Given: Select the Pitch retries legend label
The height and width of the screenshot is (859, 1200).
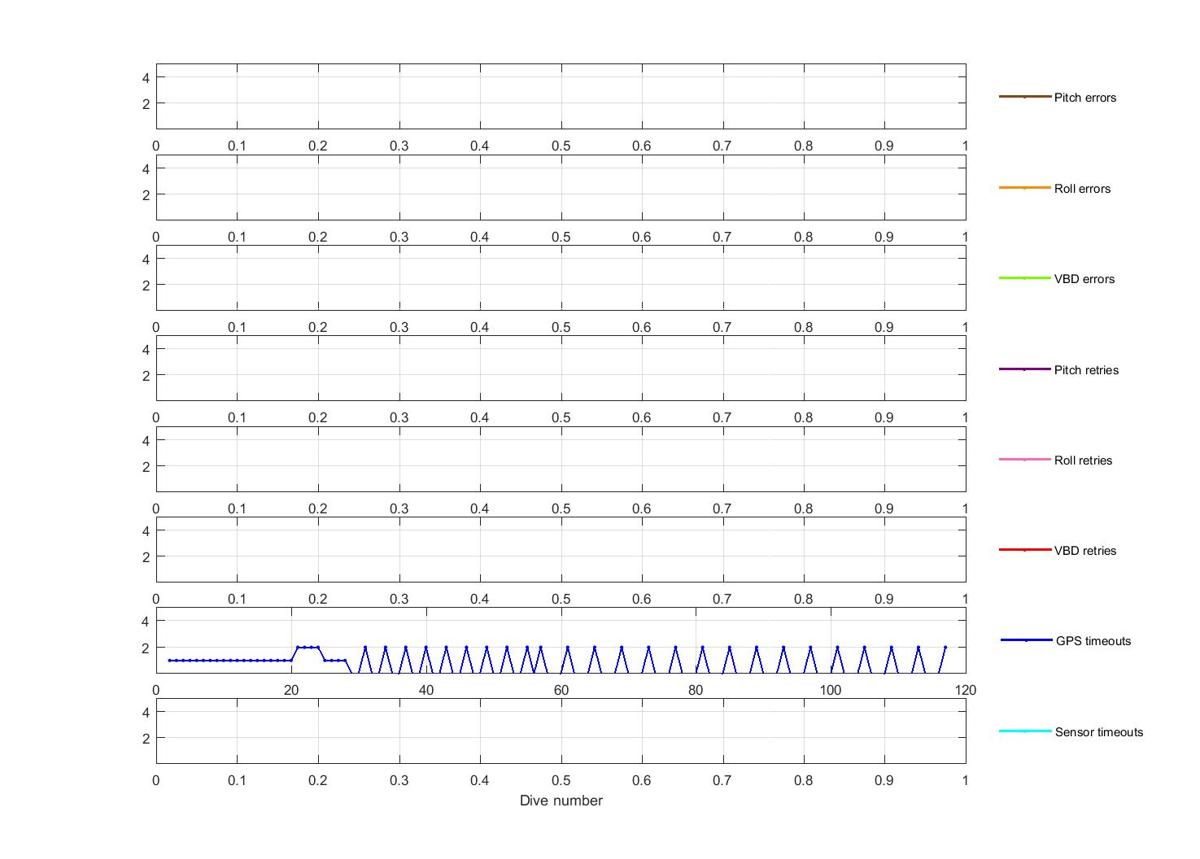Looking at the screenshot, I should 1086,370.
